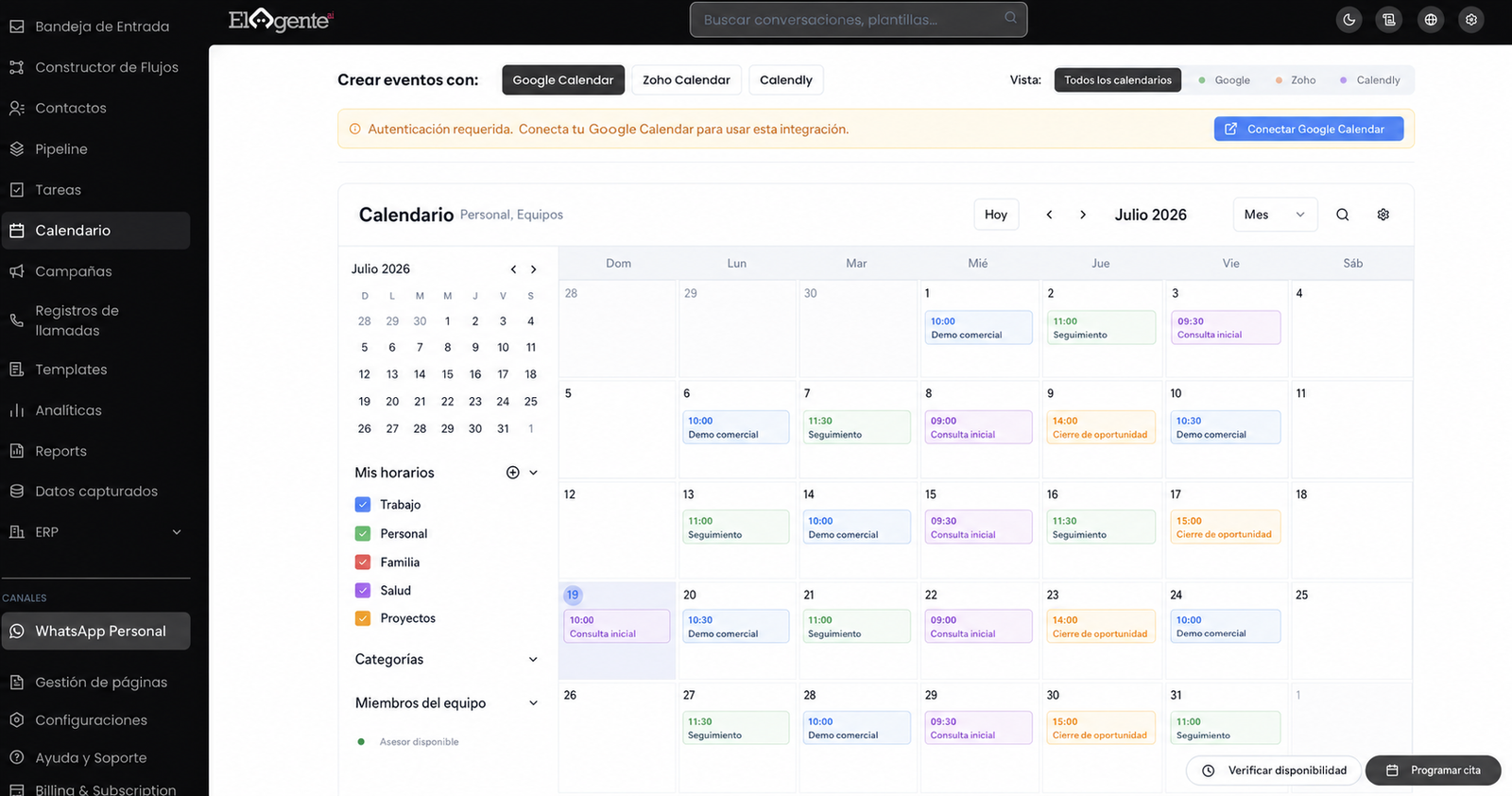The image size is (1512, 796).
Task: Show only Calendly calendar view
Action: [x=1370, y=80]
